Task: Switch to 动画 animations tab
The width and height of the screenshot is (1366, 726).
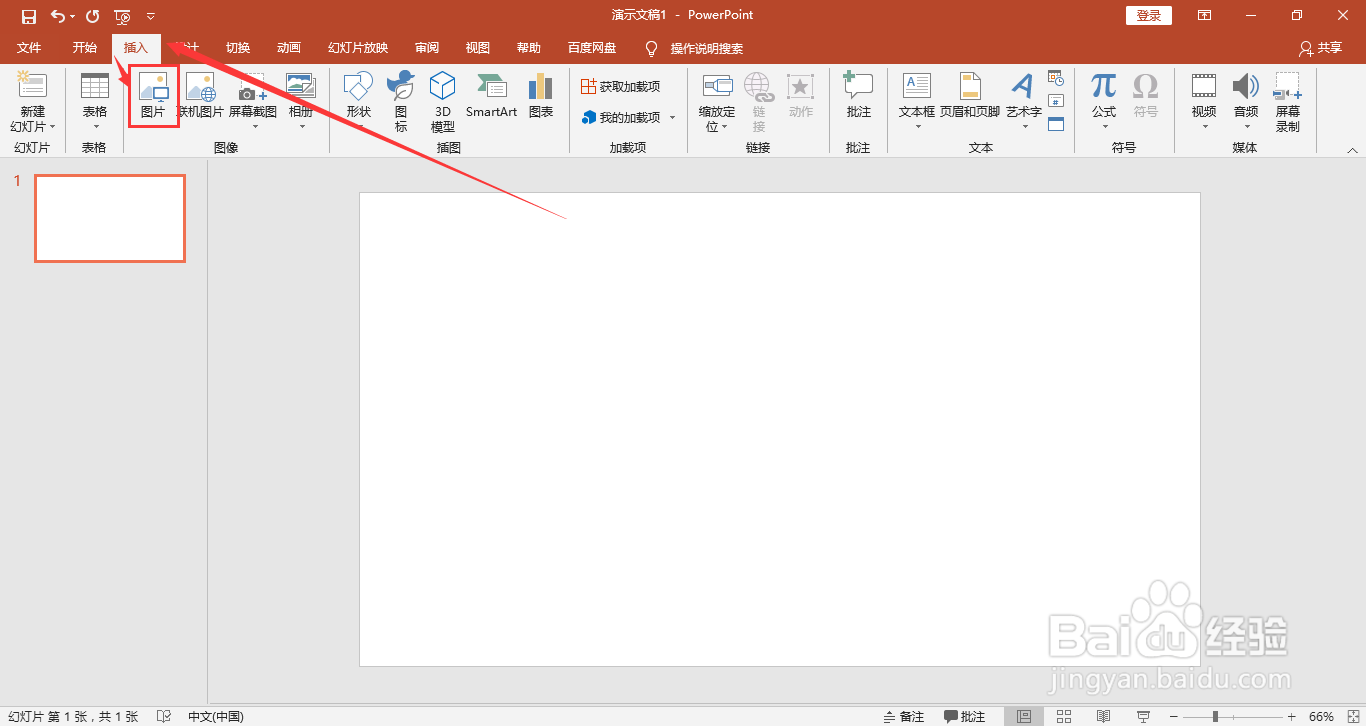Action: (x=289, y=48)
